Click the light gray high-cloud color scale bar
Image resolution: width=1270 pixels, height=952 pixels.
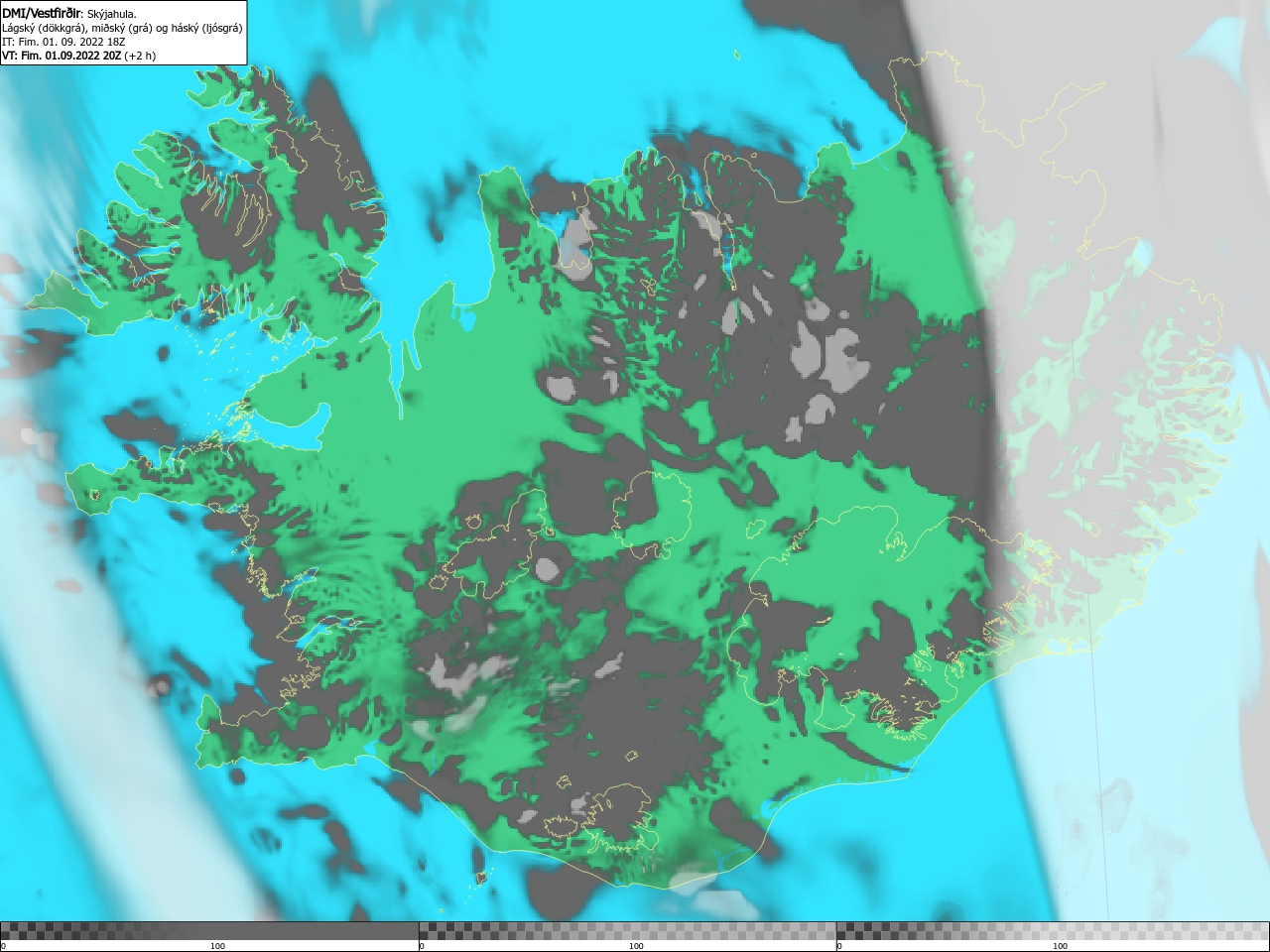[x=1053, y=931]
